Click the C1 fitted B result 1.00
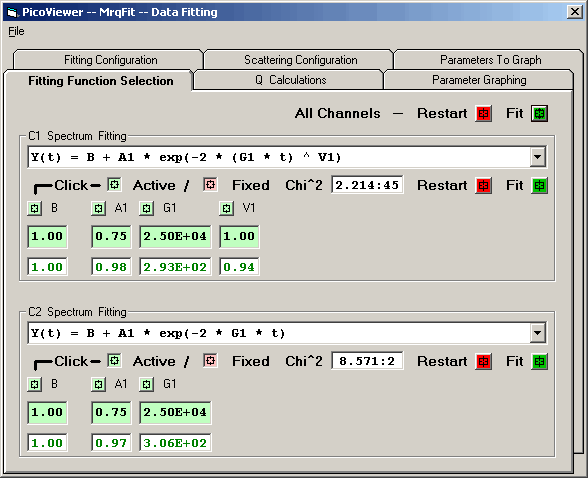588x478 pixels. click(x=47, y=267)
